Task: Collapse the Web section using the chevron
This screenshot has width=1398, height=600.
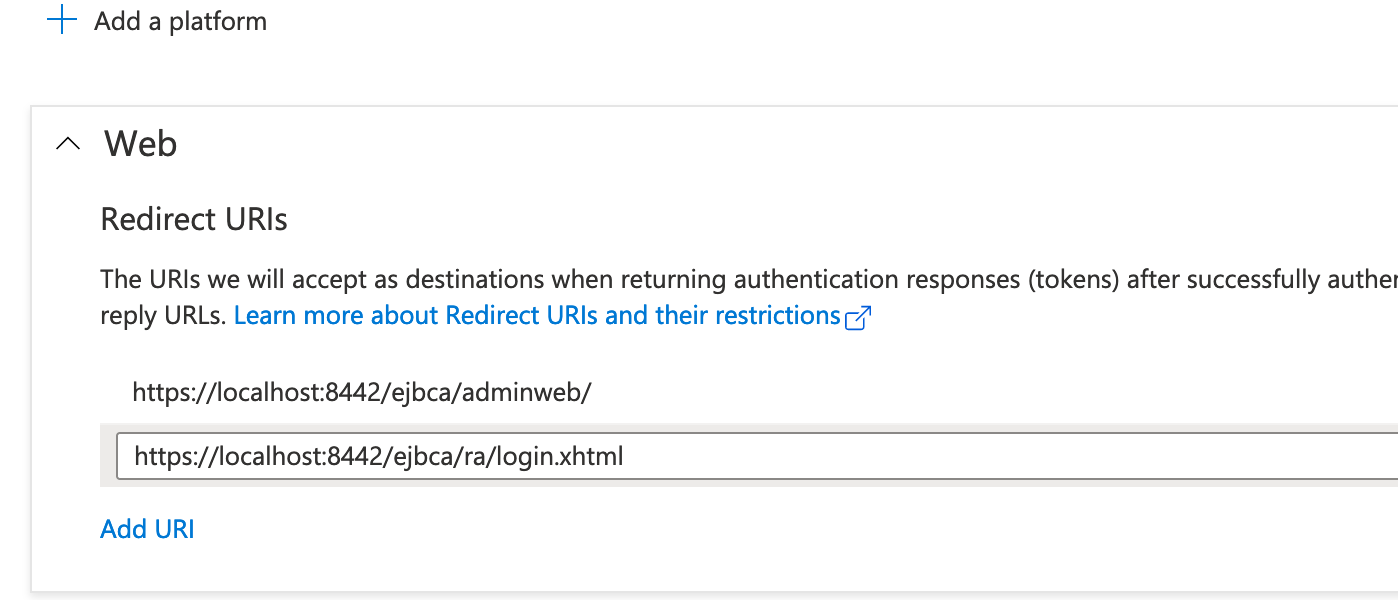Action: click(68, 144)
